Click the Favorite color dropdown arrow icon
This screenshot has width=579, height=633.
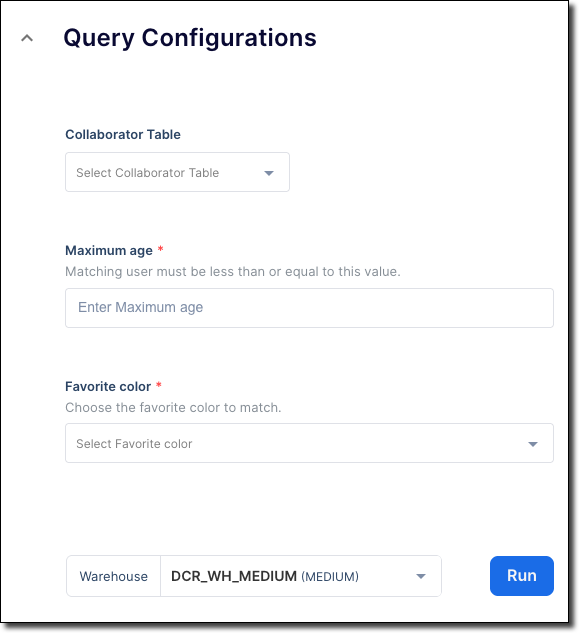coord(533,444)
